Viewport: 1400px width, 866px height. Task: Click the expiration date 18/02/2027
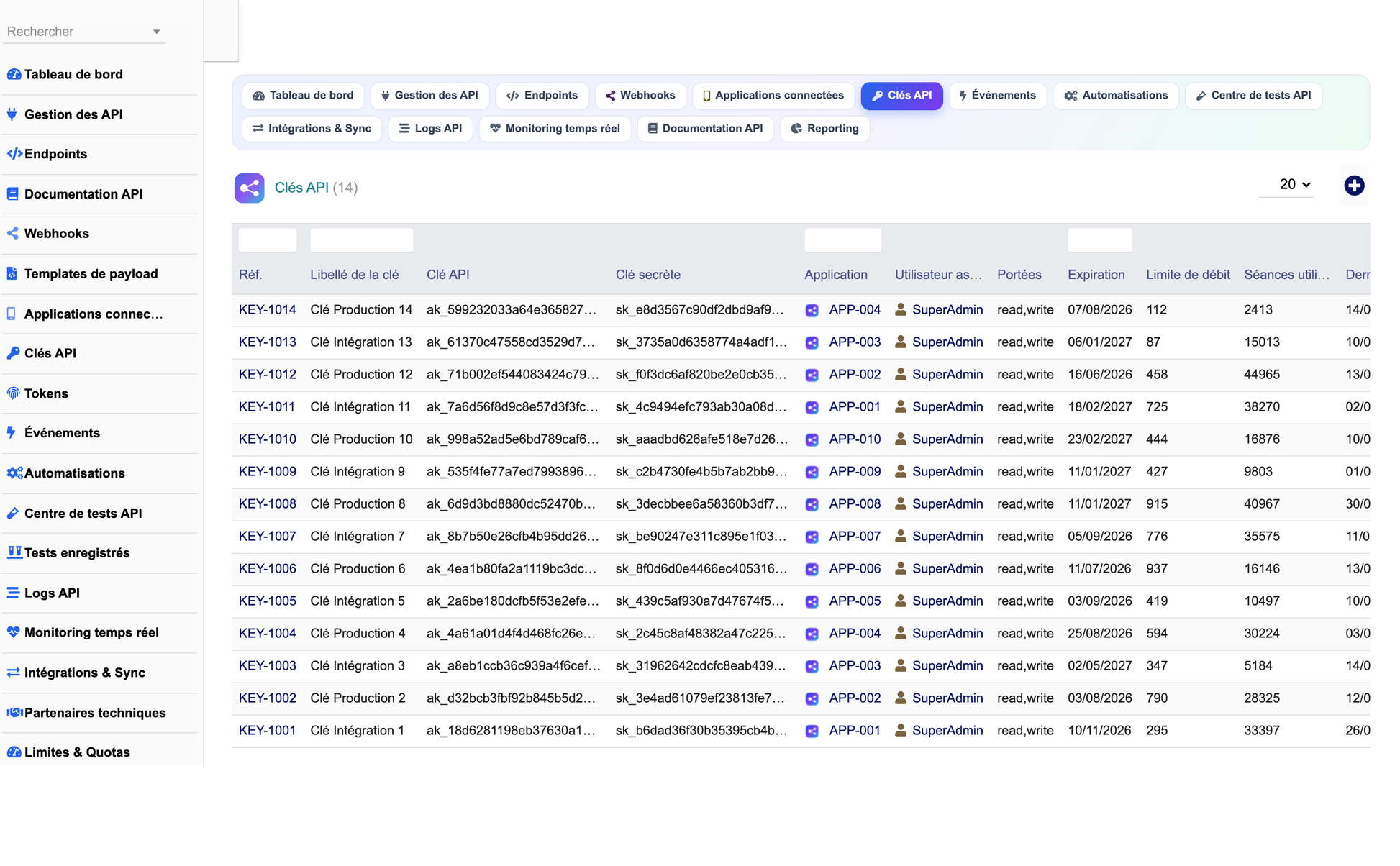coord(1099,407)
